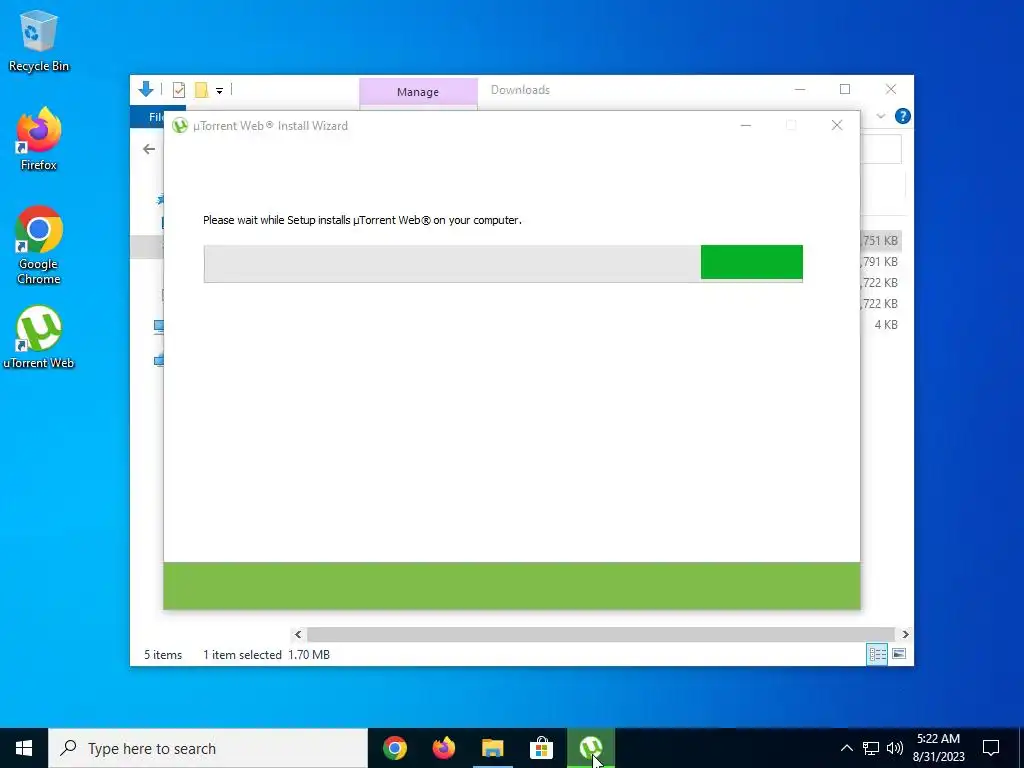Focus the taskbar search box
Image resolution: width=1024 pixels, height=768 pixels.
click(x=208, y=748)
